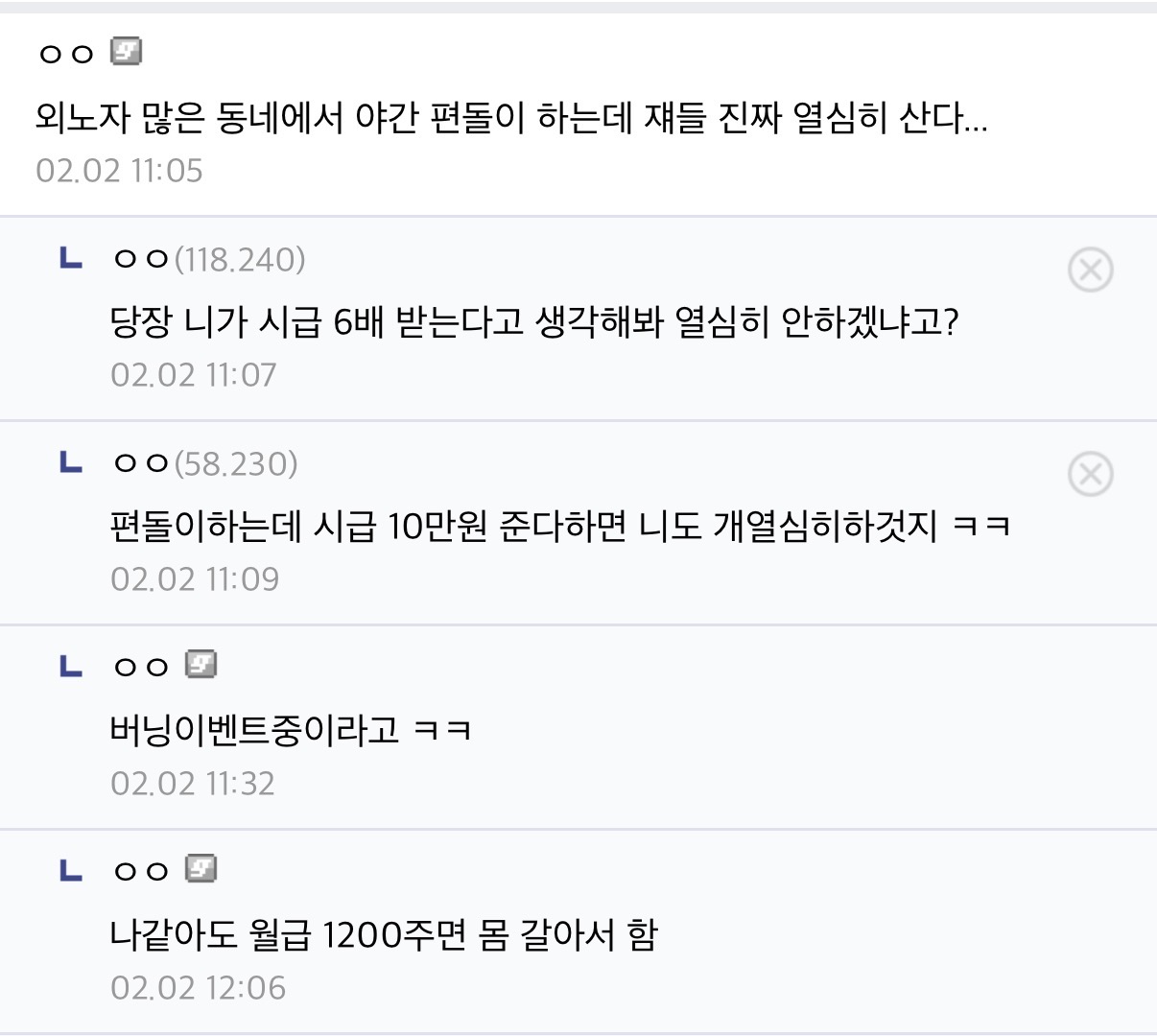Click the ㅇㅇ nickname on the 12:06 reply
Screen dimensions: 1157x1036
tap(141, 871)
